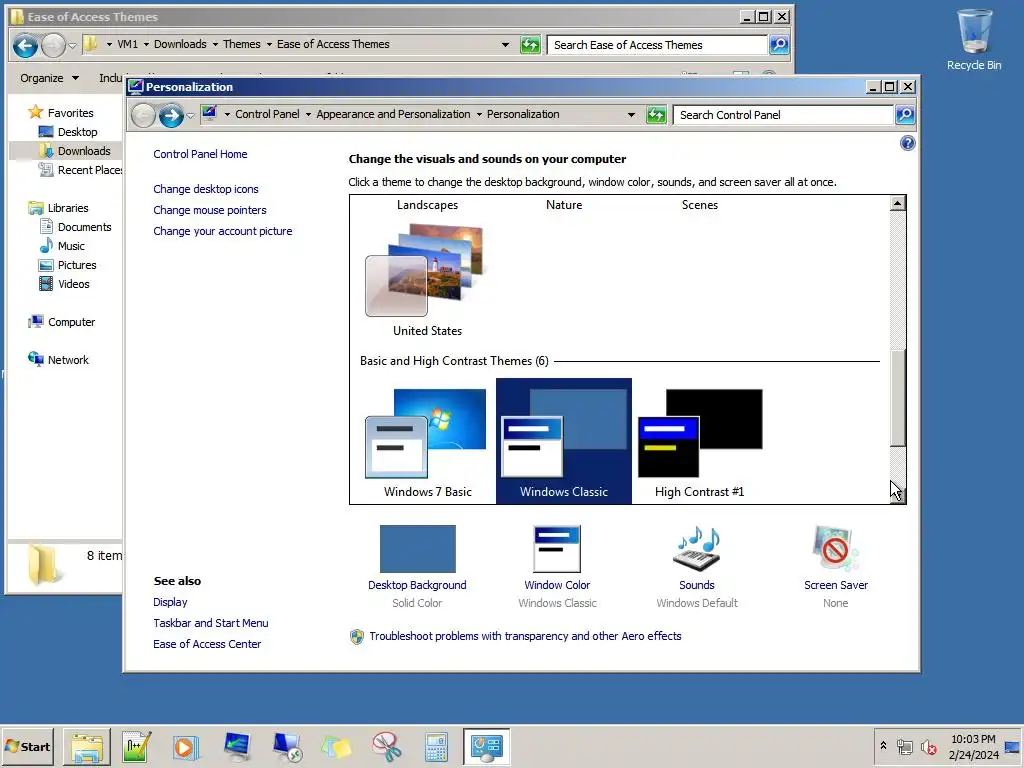Click theme list scrollbar thumb

[x=898, y=398]
